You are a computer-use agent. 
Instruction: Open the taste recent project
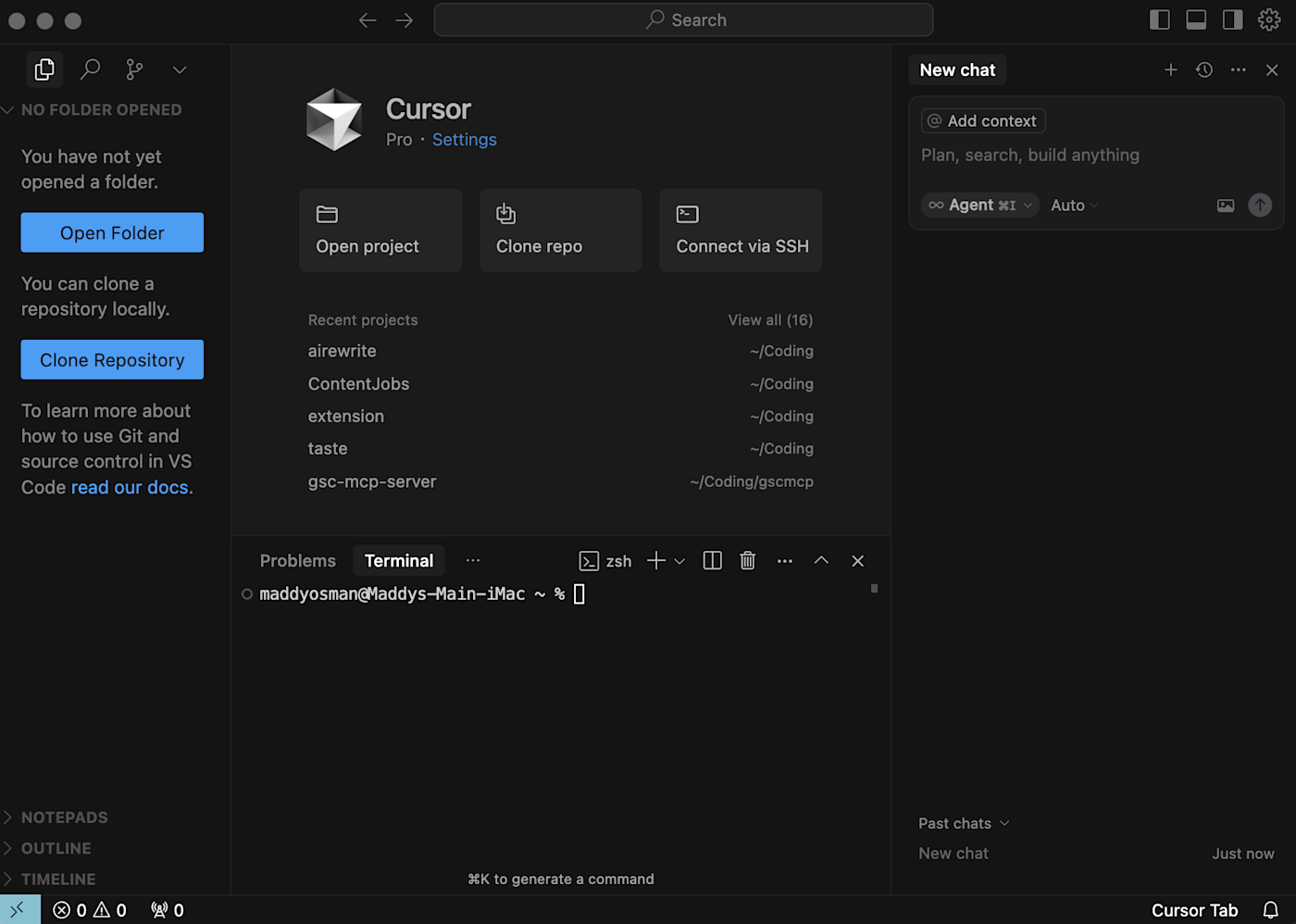click(x=561, y=449)
